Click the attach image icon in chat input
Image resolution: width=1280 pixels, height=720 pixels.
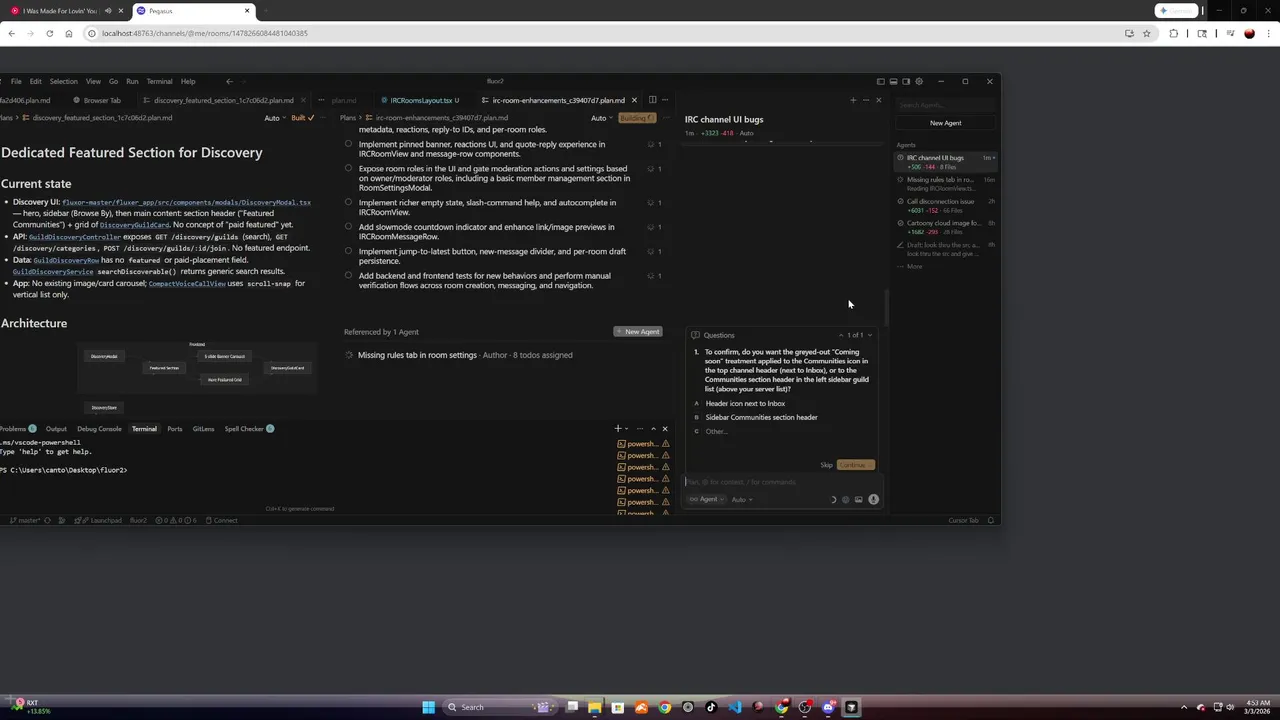point(858,499)
